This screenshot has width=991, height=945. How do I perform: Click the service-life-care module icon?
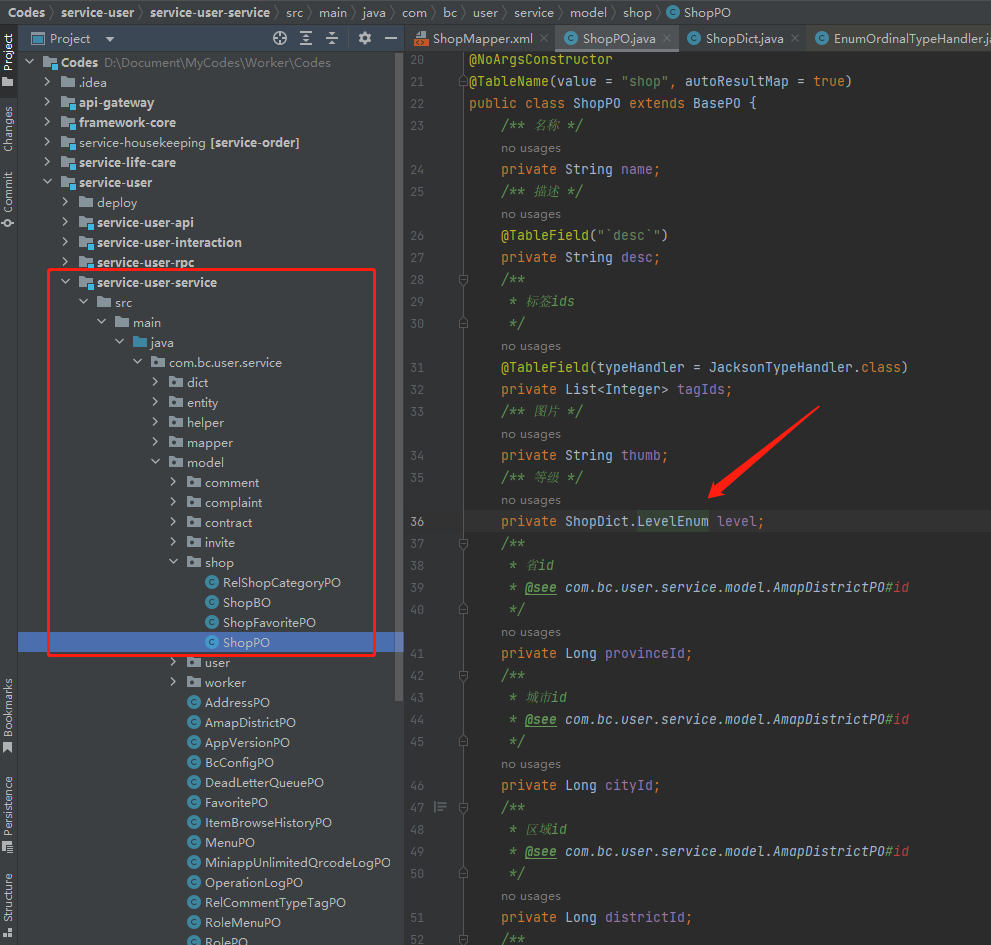click(x=68, y=162)
